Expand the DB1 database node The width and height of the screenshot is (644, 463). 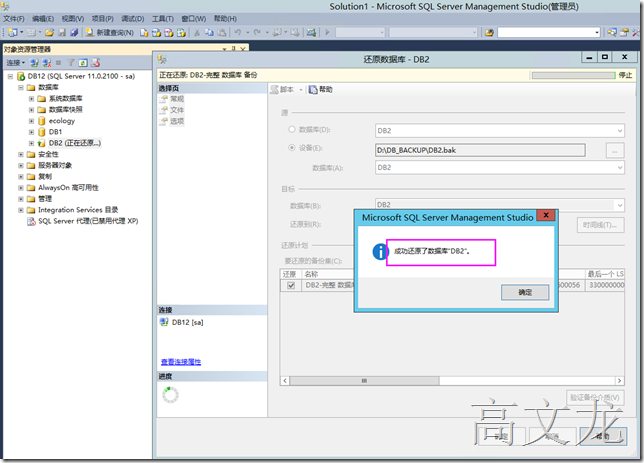(x=31, y=132)
